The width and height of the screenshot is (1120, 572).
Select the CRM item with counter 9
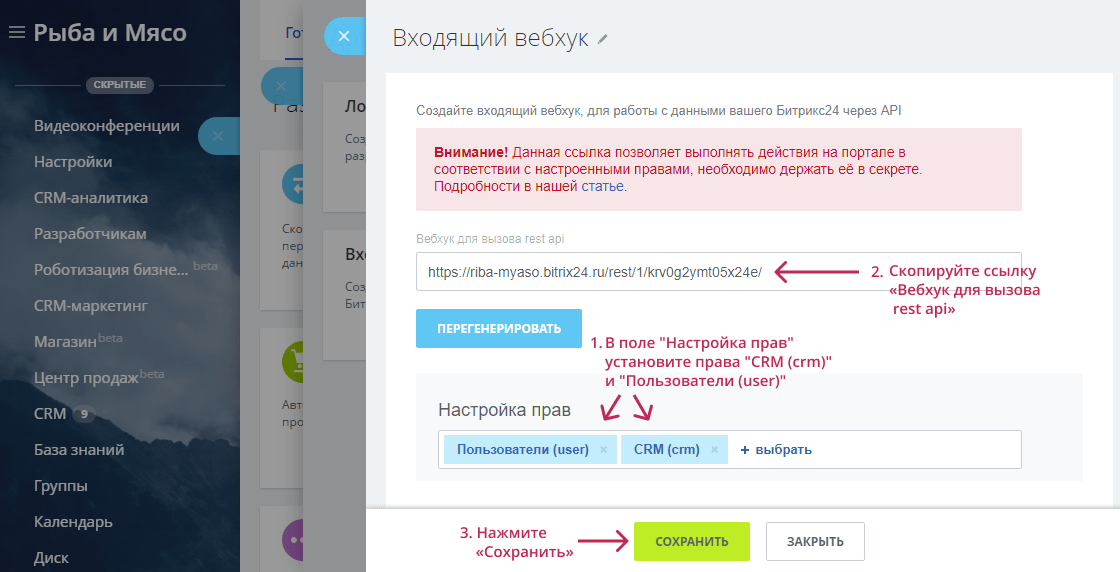coord(50,414)
